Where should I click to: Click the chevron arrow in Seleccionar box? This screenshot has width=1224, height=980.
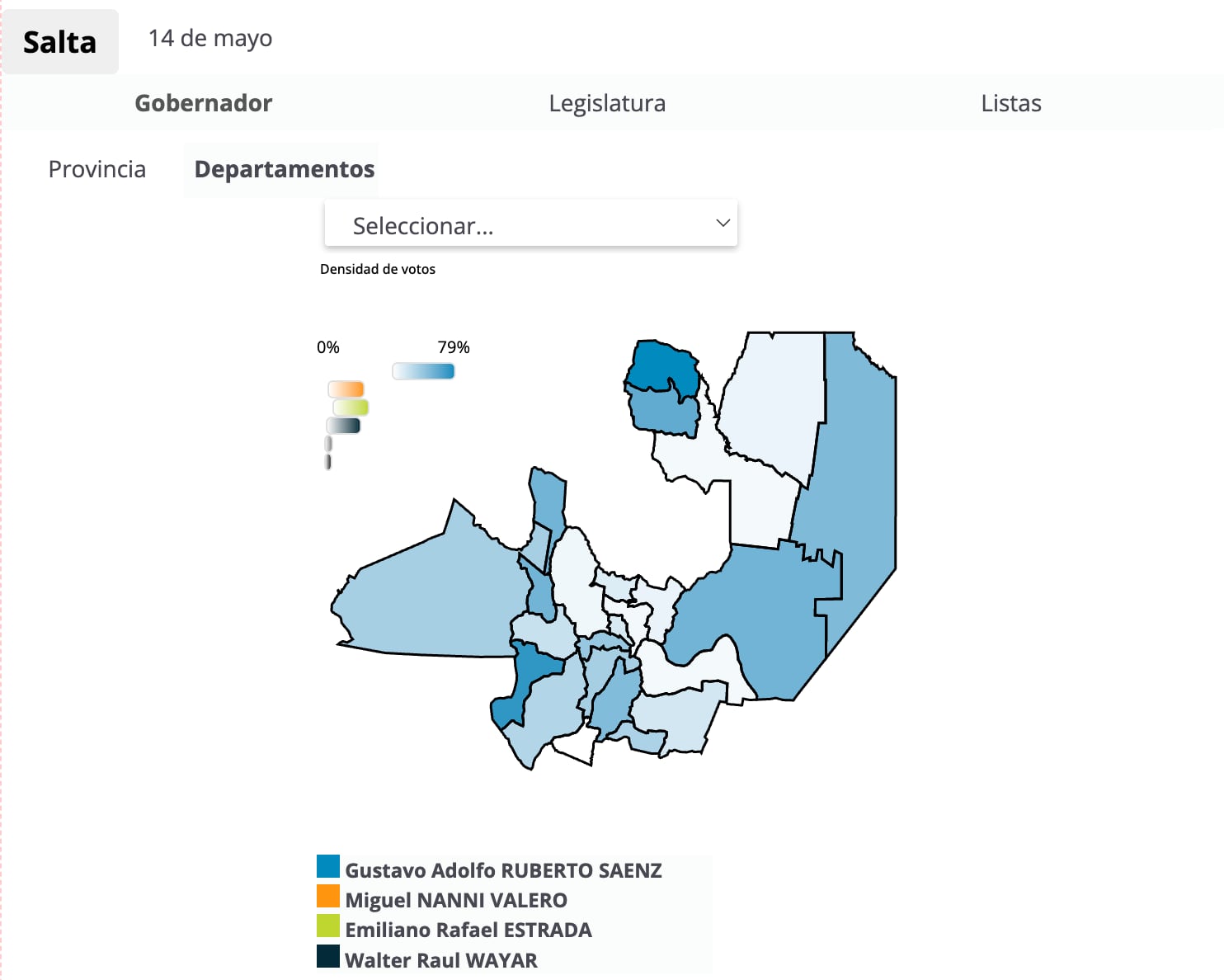click(723, 224)
